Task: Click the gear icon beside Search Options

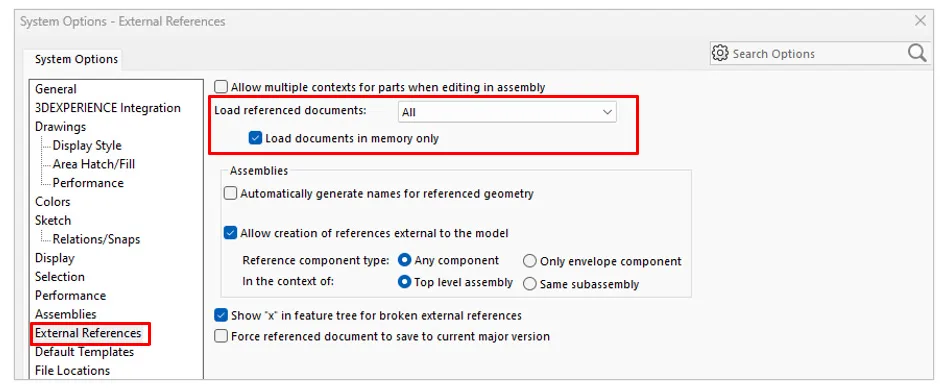Action: pos(720,53)
